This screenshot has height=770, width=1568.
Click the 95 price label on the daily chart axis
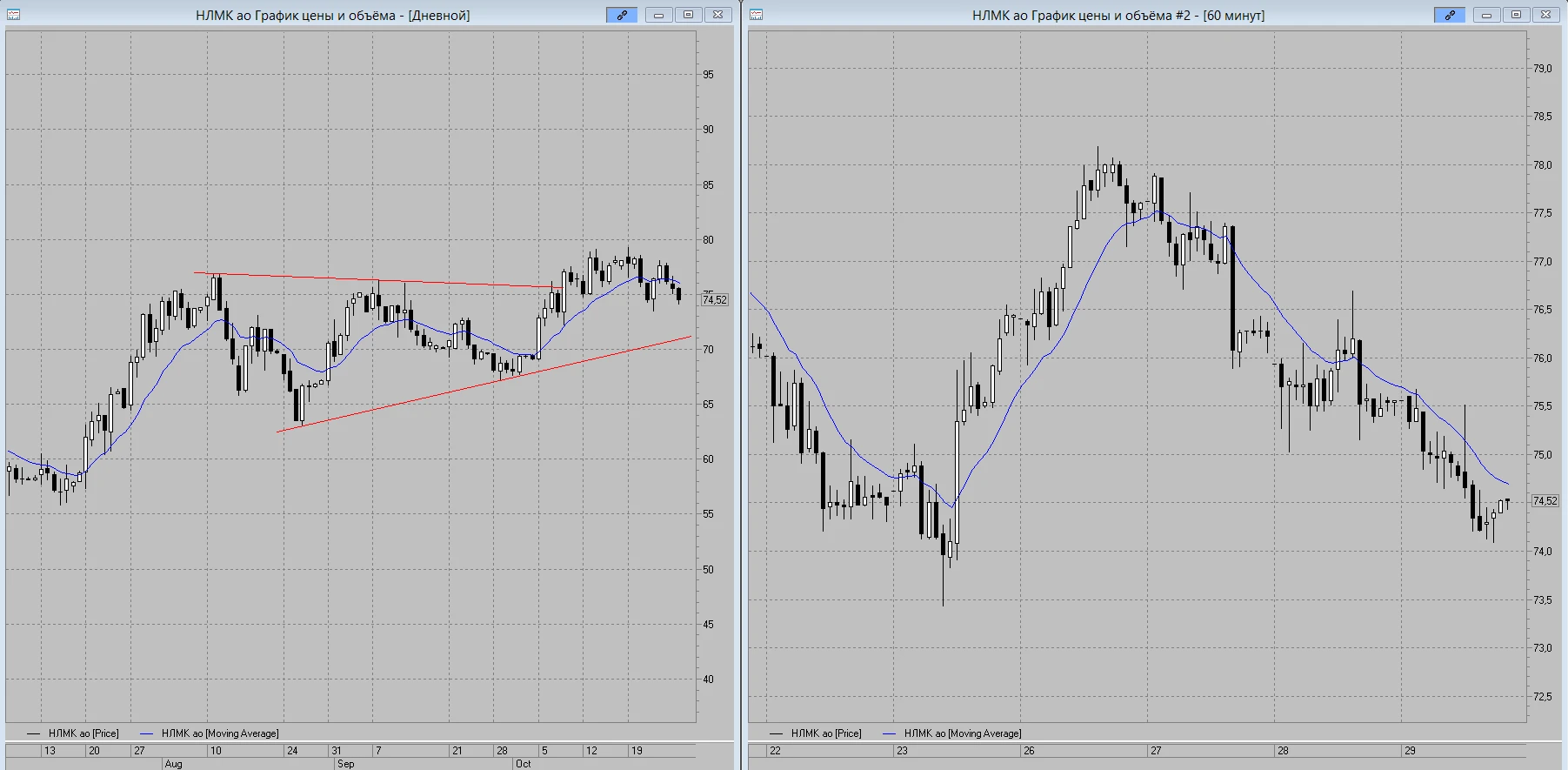708,75
